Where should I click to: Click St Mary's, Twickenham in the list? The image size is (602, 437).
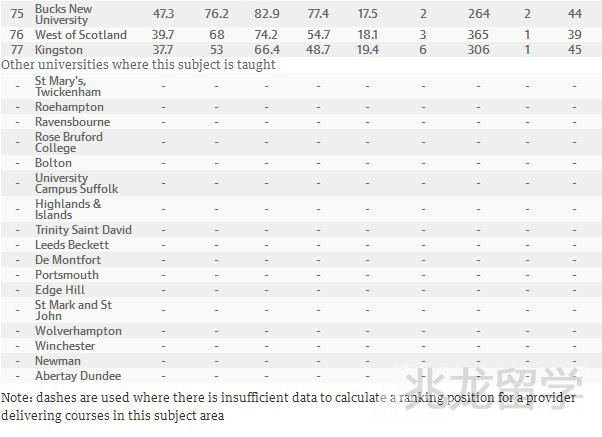[68, 86]
